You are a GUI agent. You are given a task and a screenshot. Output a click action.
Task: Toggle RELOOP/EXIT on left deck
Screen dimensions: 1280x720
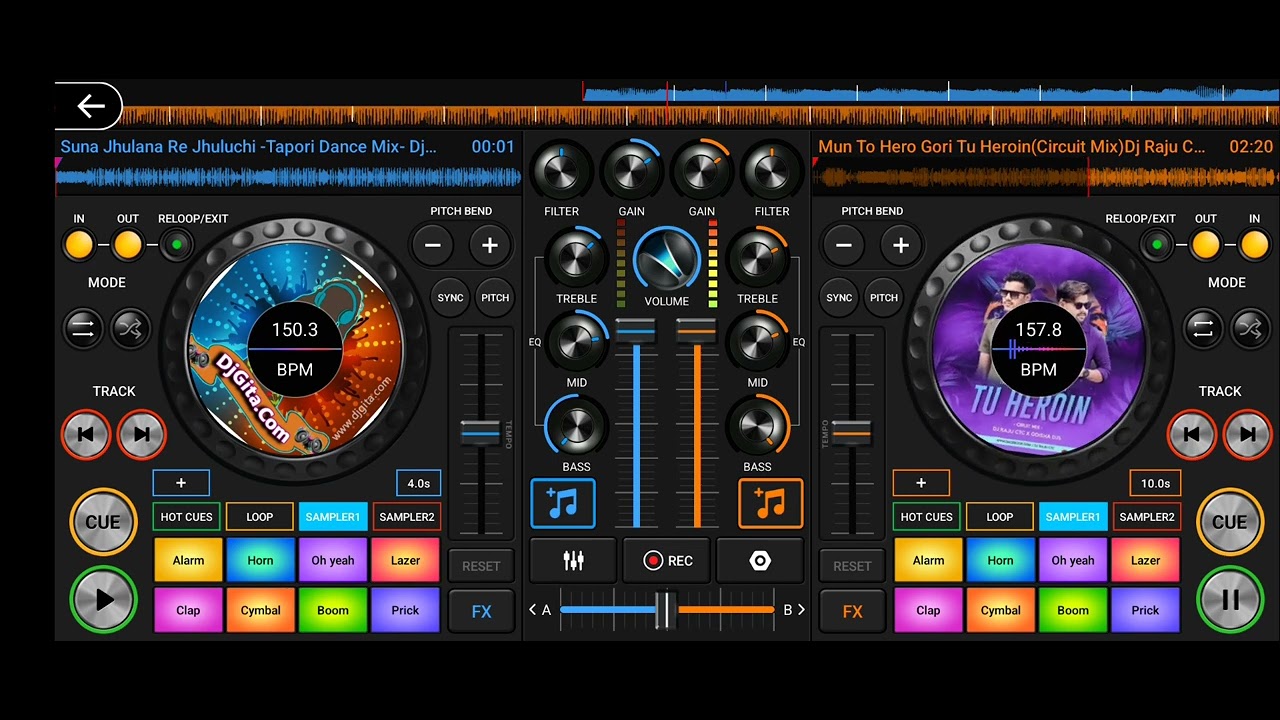click(x=177, y=244)
